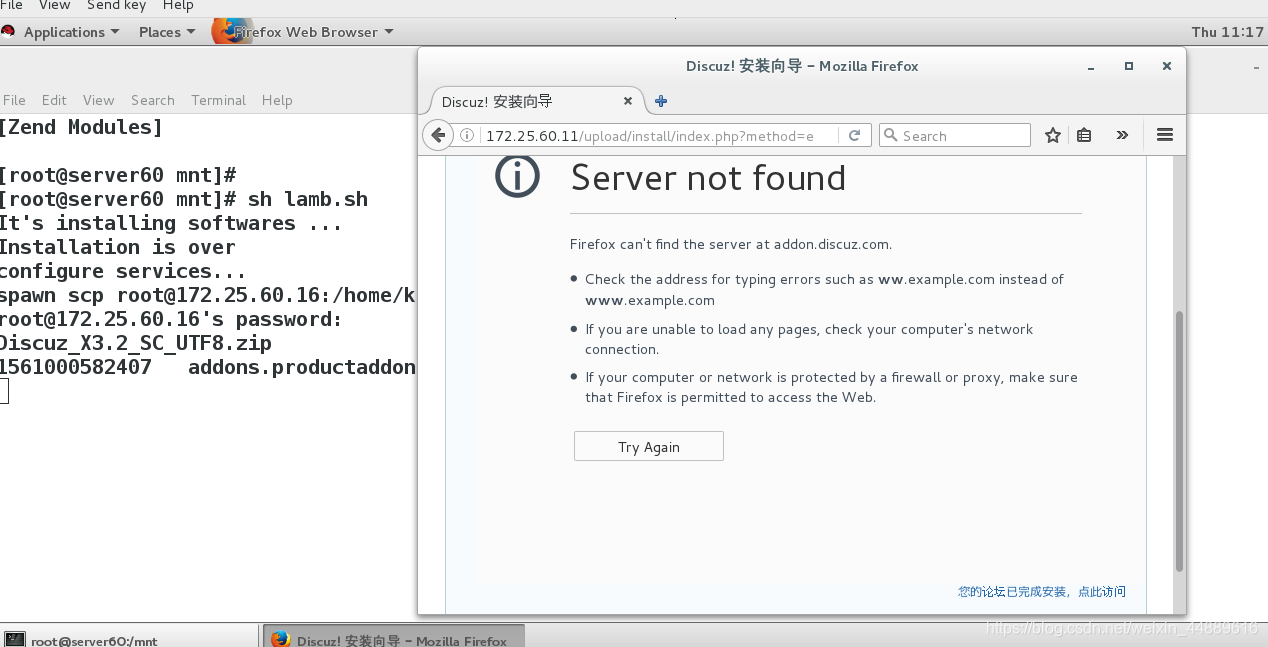Open the Firefox hamburger menu
The height and width of the screenshot is (647, 1268).
tap(1164, 135)
